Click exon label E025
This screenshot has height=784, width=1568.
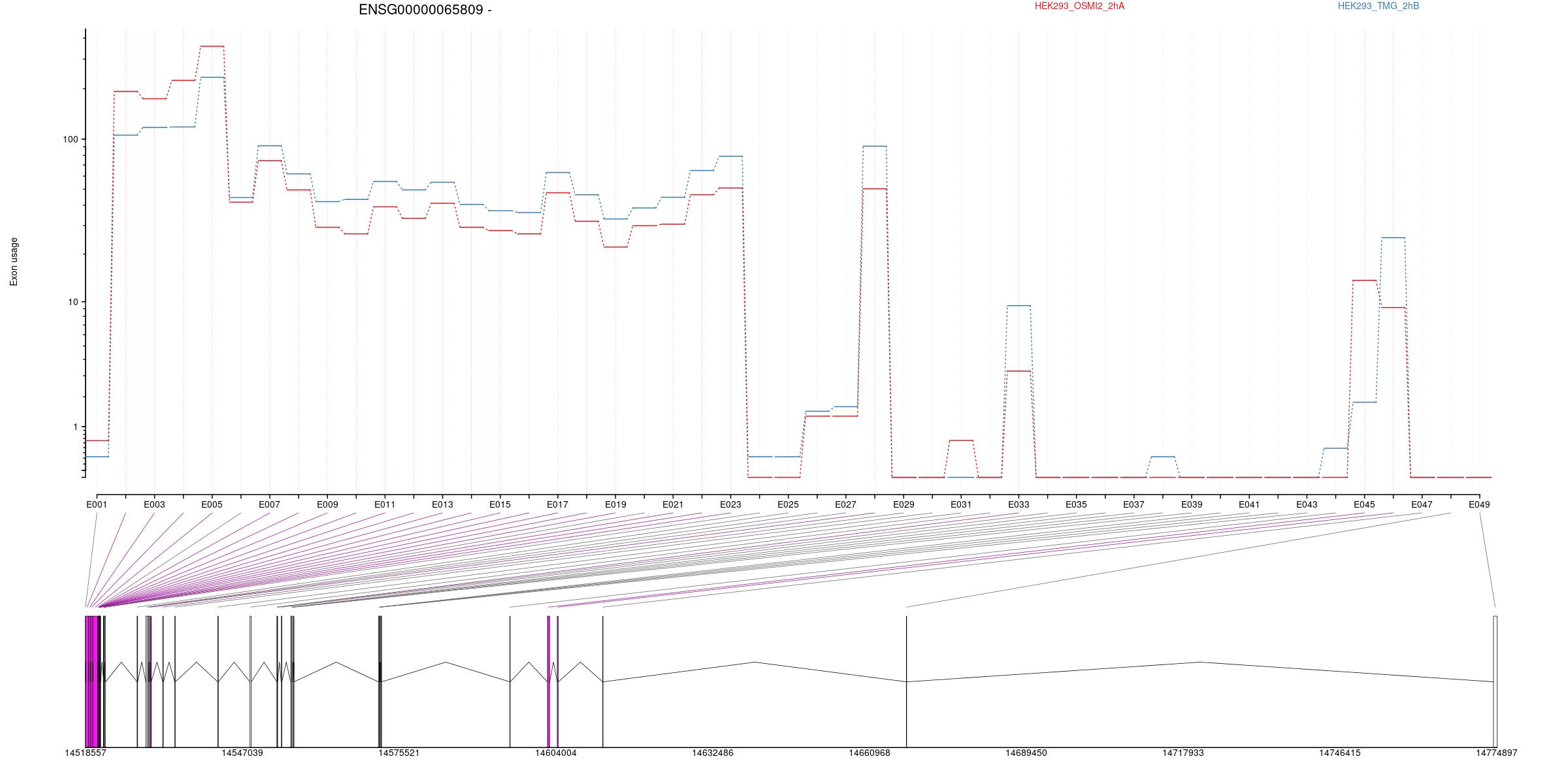point(788,504)
